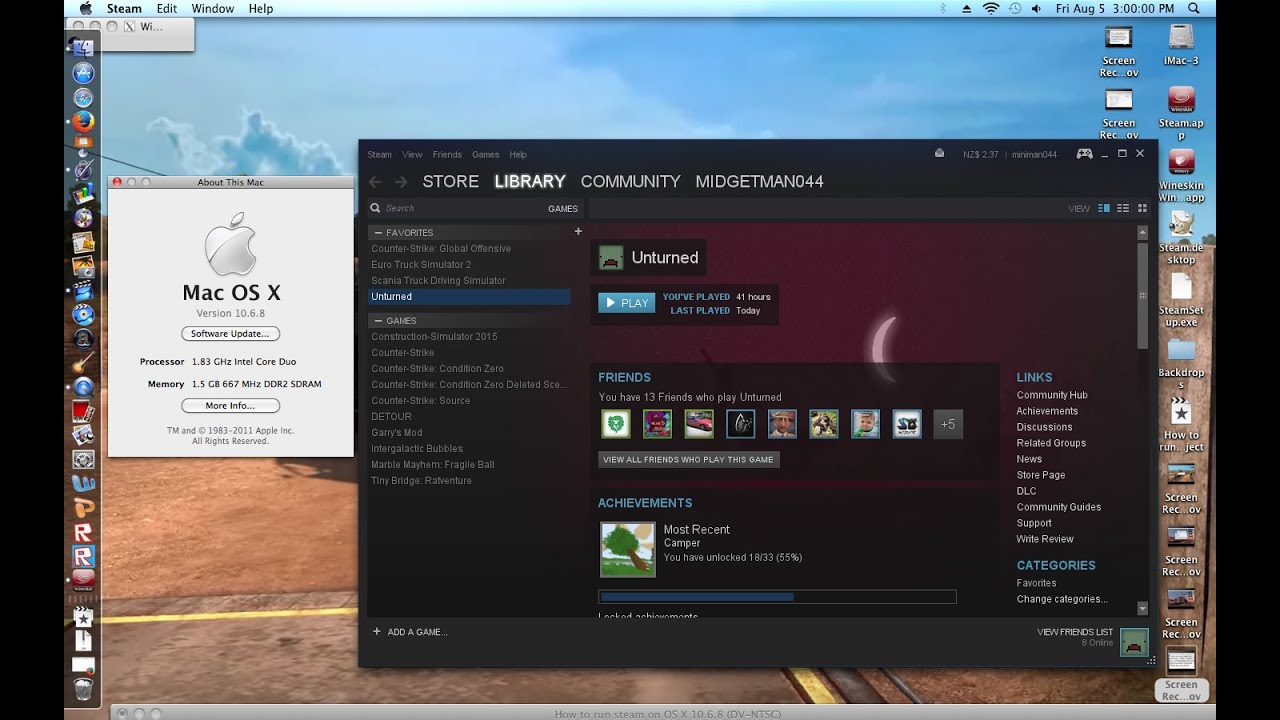1280x720 pixels.
Task: Switch to the Community tab
Action: click(630, 181)
